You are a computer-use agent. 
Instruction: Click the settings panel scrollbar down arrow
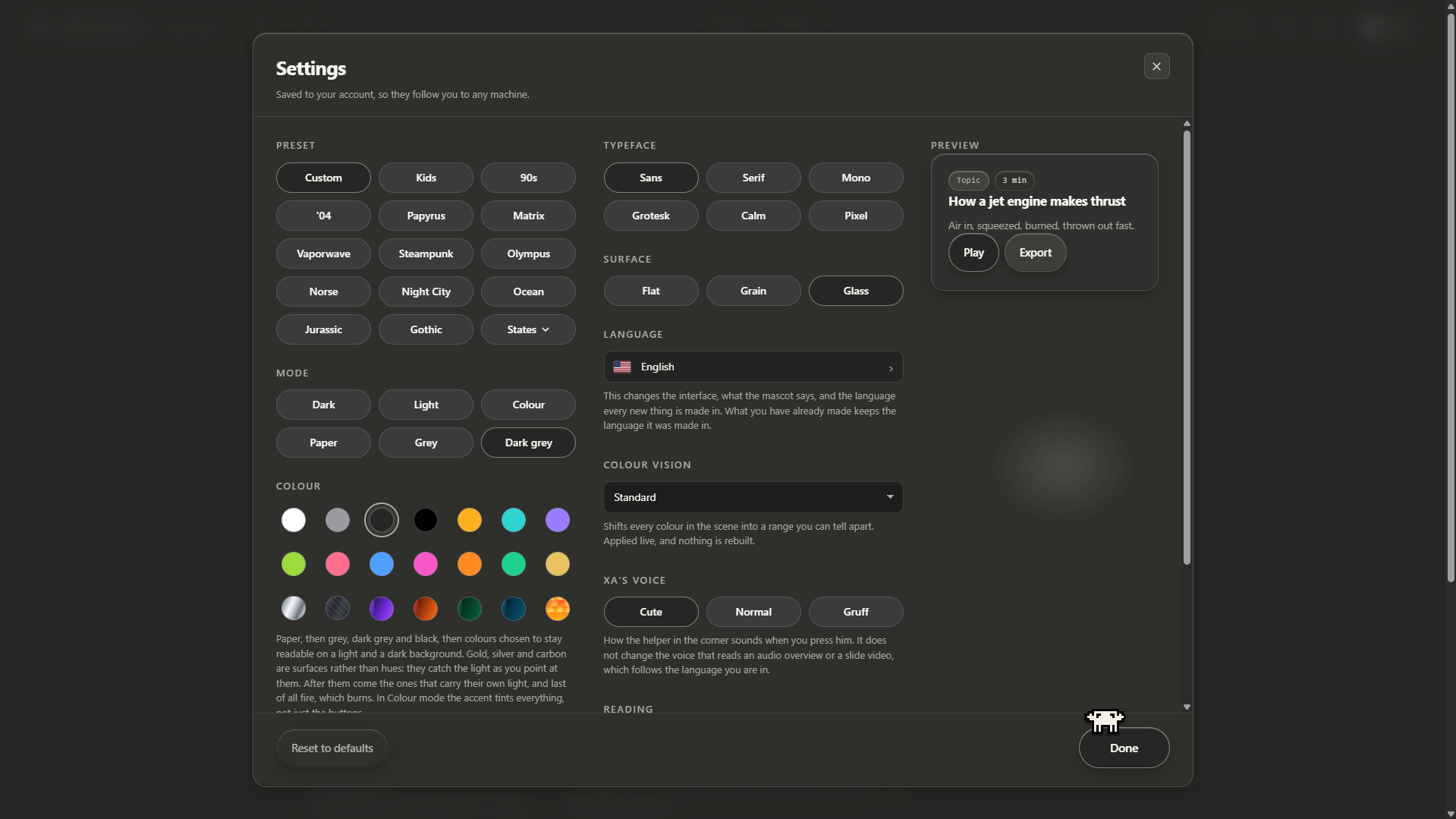coord(1187,707)
